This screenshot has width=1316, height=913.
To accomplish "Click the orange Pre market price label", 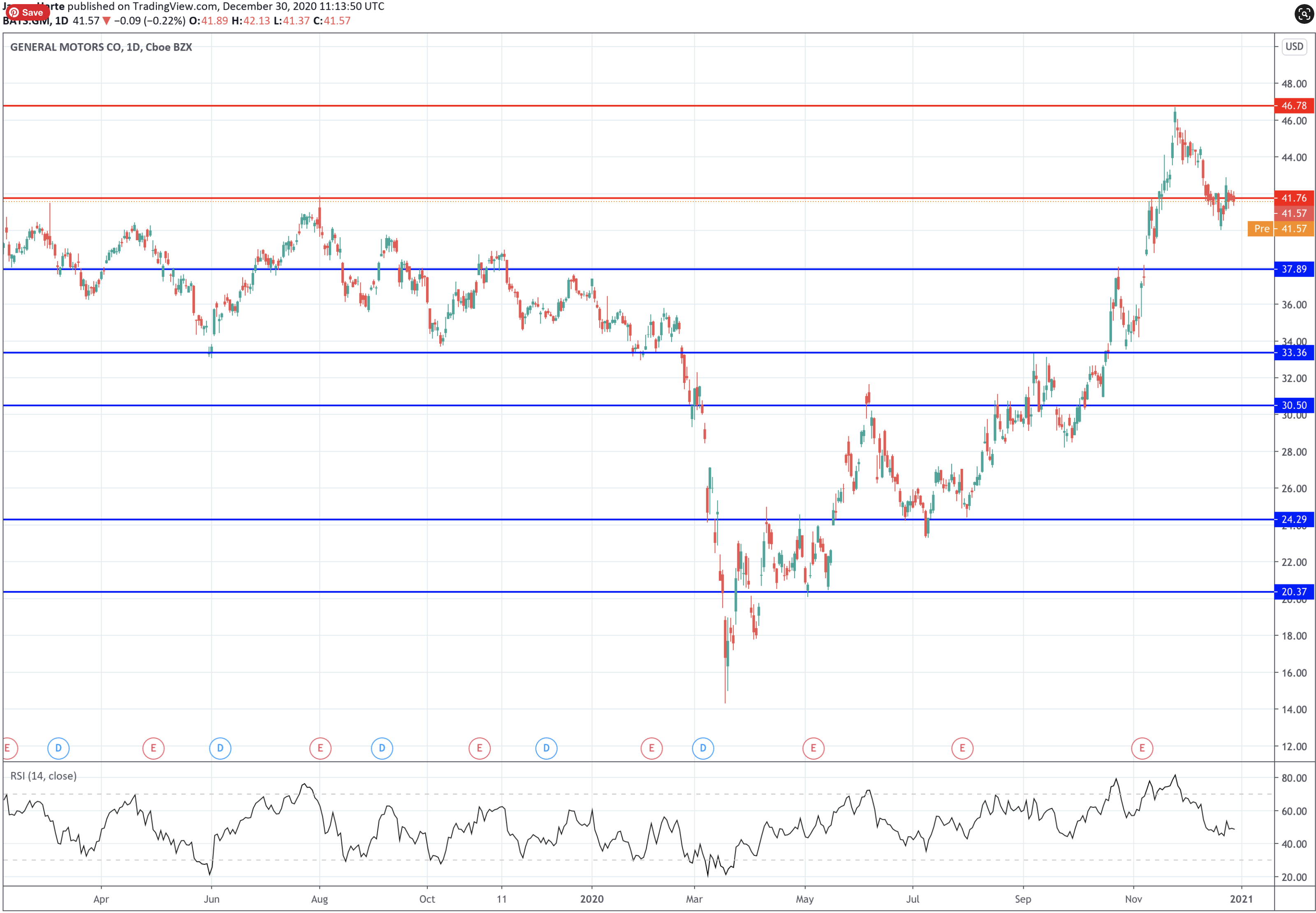I will (1260, 229).
